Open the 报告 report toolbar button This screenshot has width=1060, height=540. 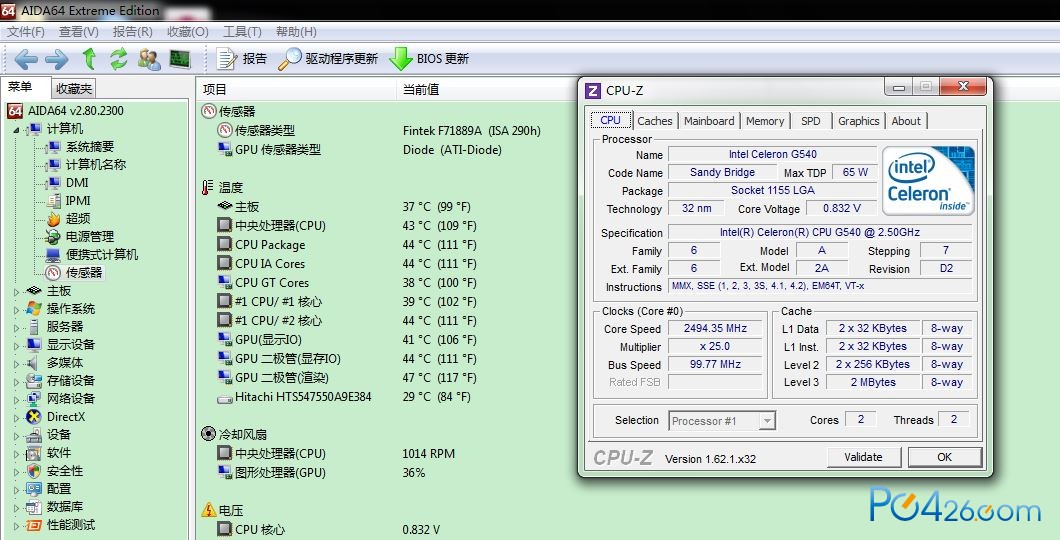(242, 59)
